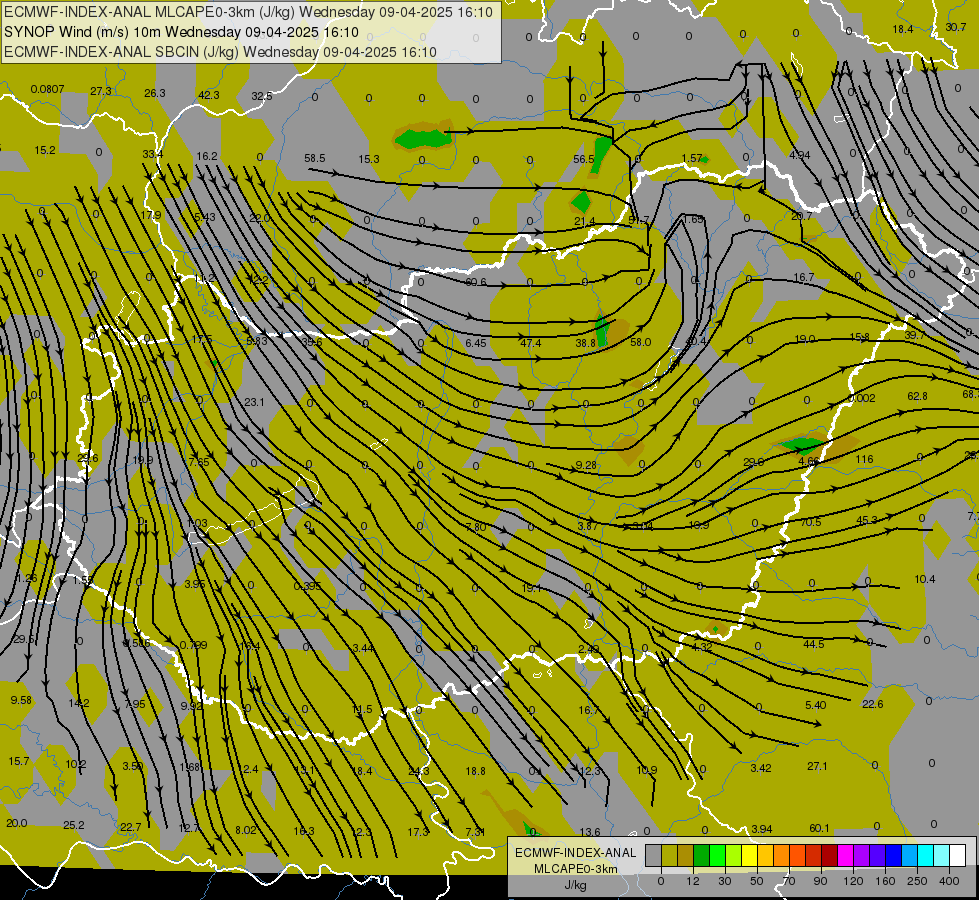Image resolution: width=979 pixels, height=900 pixels.
Task: Click the white swatch ending the legend
Action: (957, 855)
